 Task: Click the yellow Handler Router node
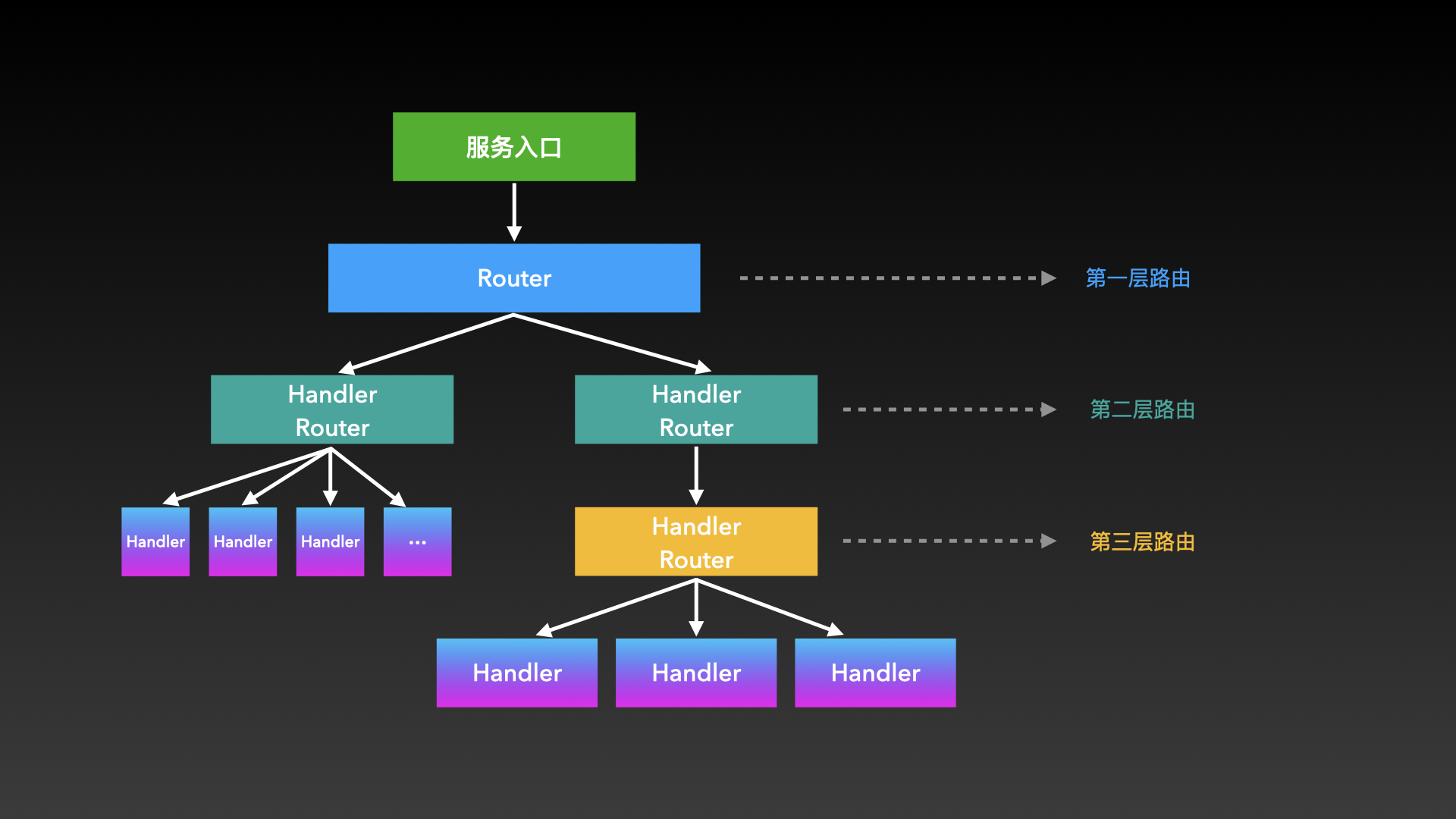(696, 541)
